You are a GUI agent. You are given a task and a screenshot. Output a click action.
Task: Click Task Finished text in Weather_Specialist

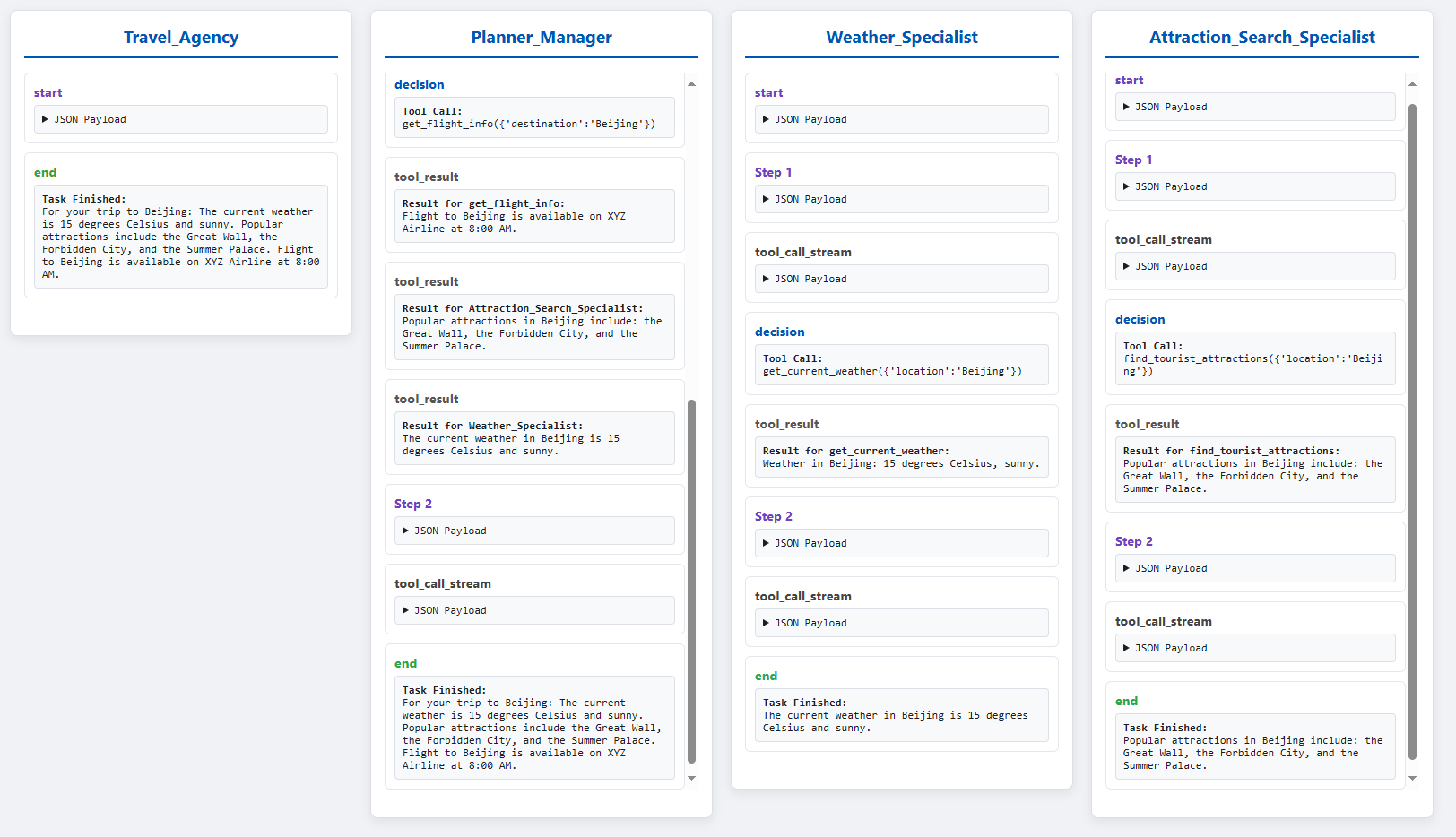pos(805,703)
